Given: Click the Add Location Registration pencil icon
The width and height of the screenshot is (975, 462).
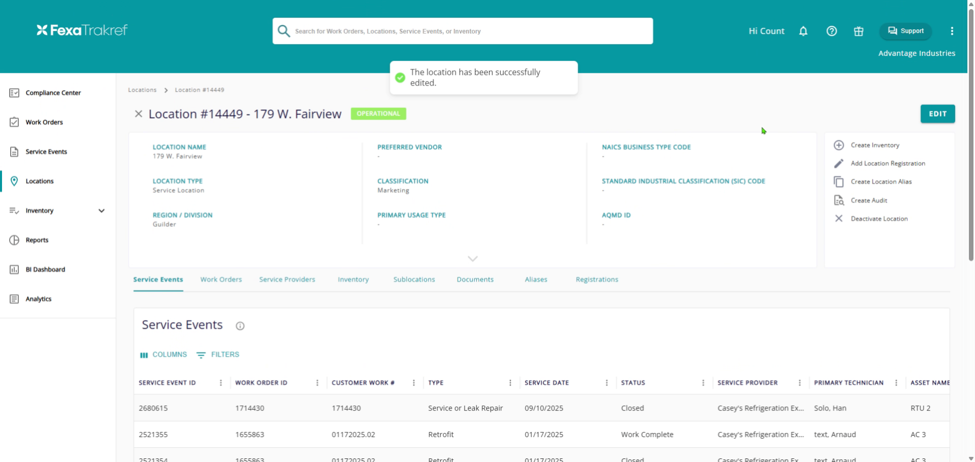Looking at the screenshot, I should click(839, 164).
